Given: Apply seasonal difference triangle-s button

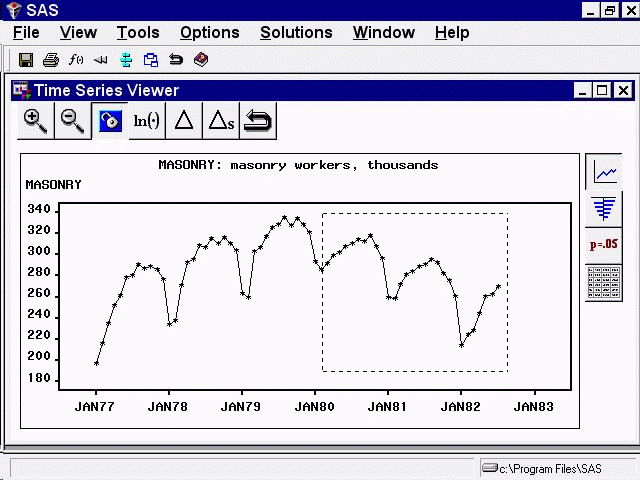Looking at the screenshot, I should (220, 121).
